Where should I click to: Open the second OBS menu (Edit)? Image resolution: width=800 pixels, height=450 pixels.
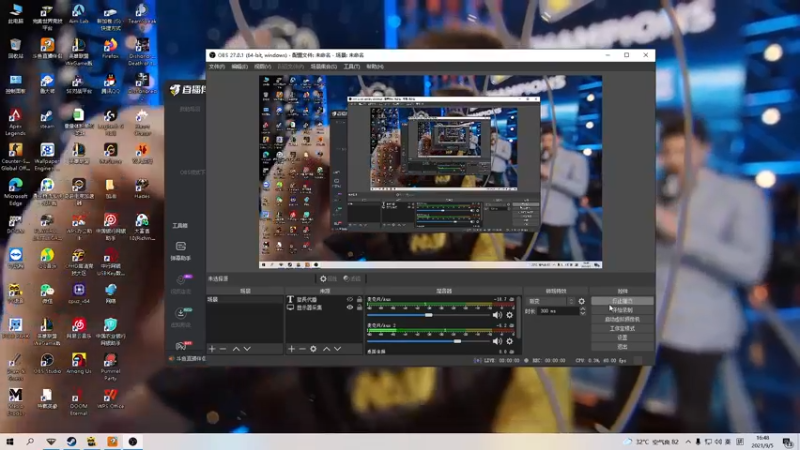click(x=239, y=67)
